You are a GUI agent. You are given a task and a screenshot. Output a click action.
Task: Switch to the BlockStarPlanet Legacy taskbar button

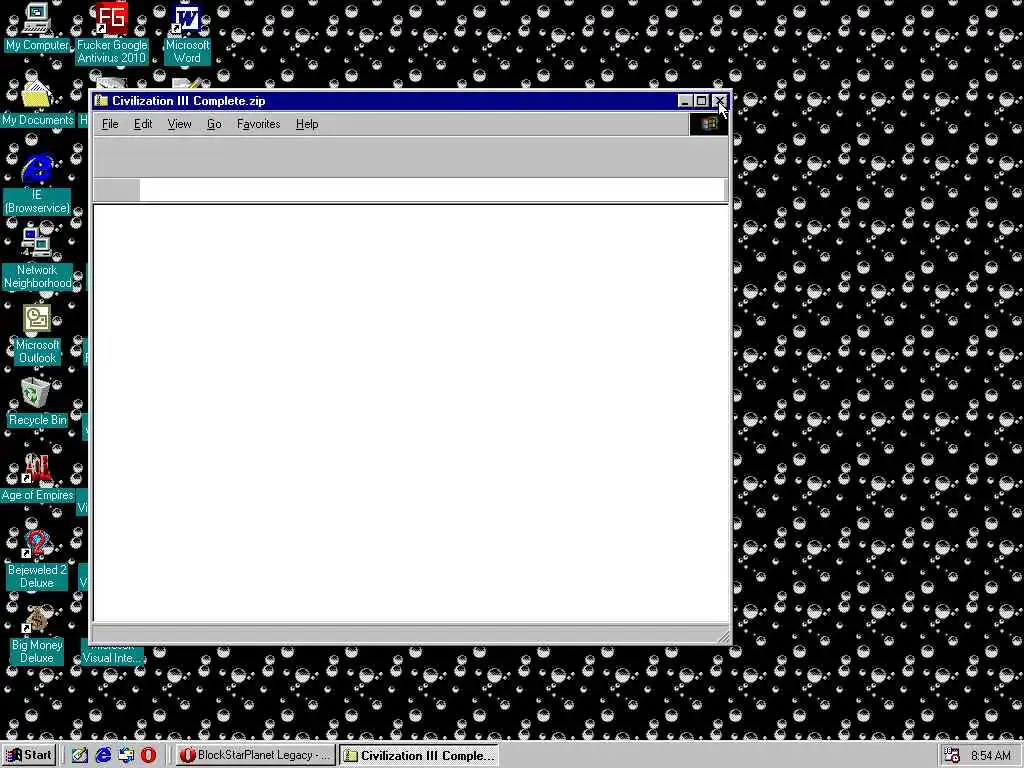[256, 755]
